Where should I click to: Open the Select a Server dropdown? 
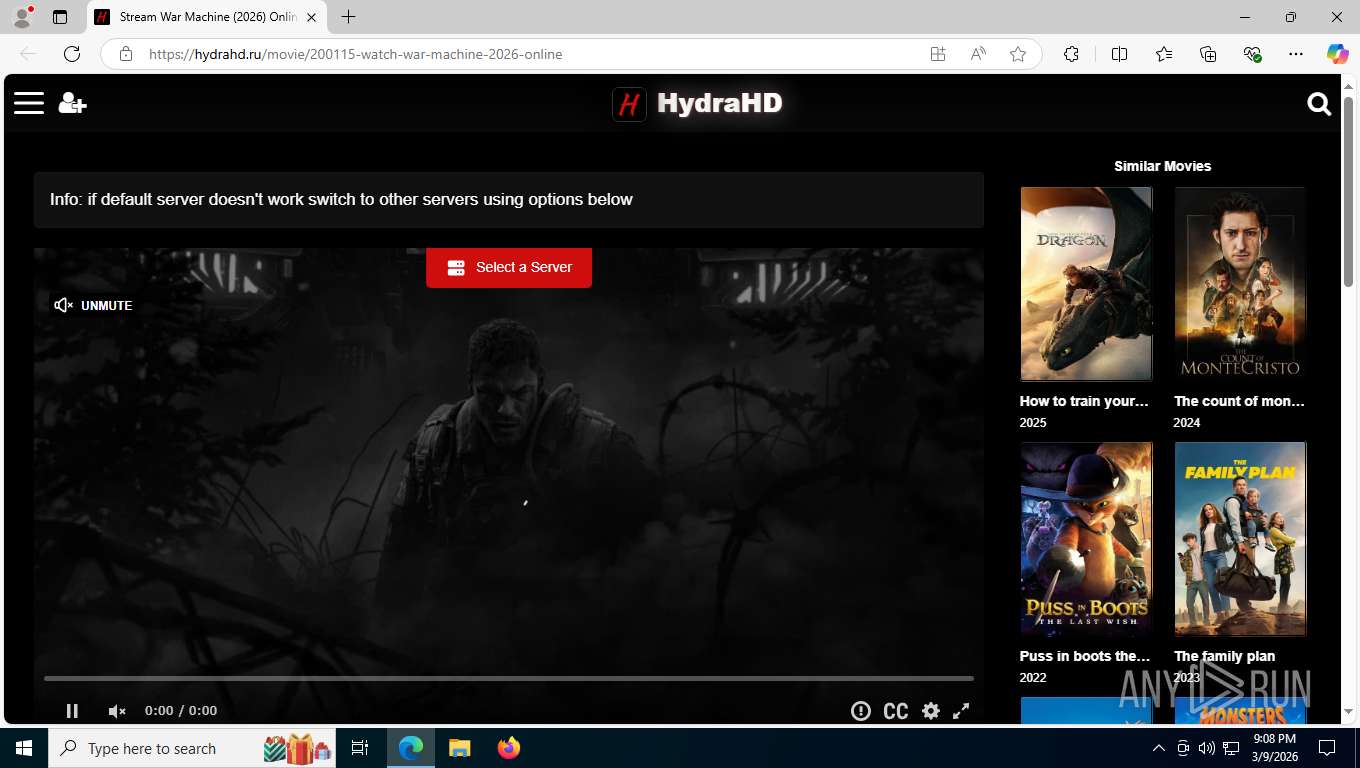[x=509, y=267]
